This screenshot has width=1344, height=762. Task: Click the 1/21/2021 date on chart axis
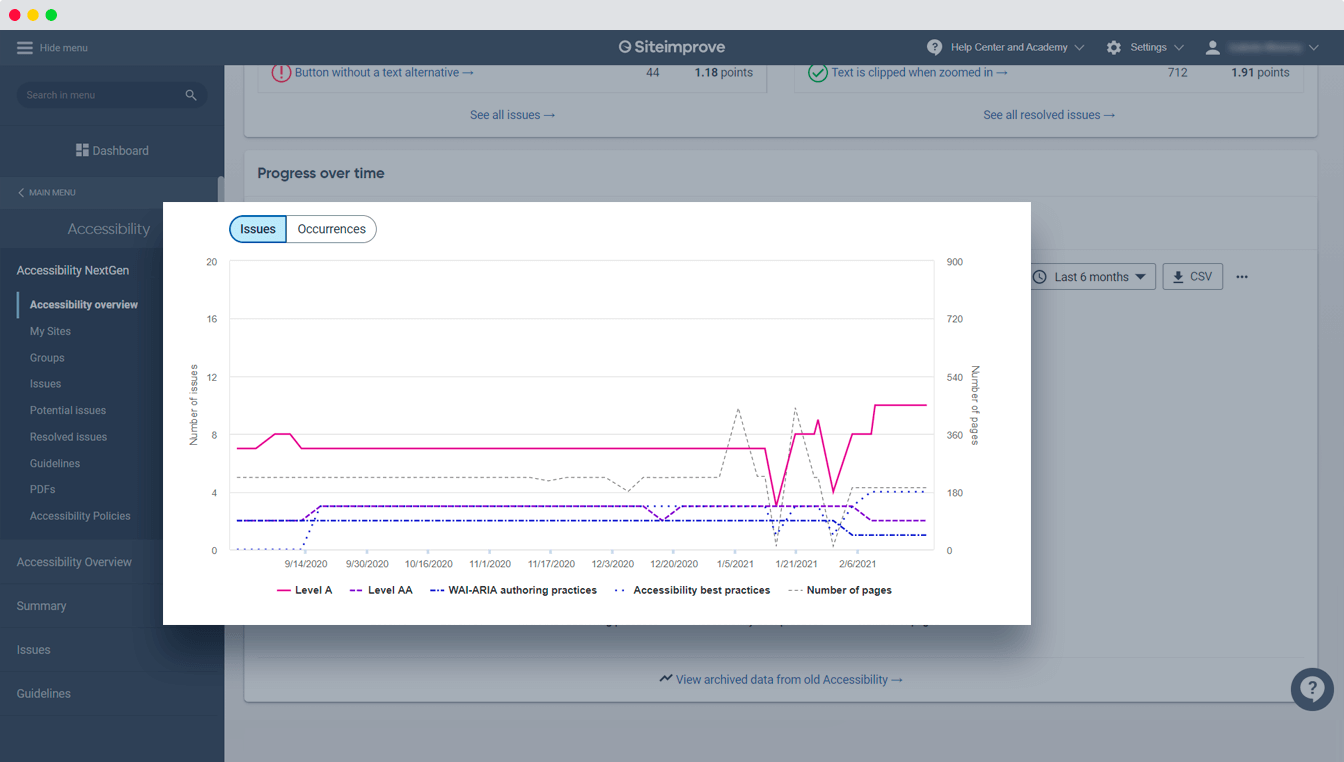click(796, 564)
